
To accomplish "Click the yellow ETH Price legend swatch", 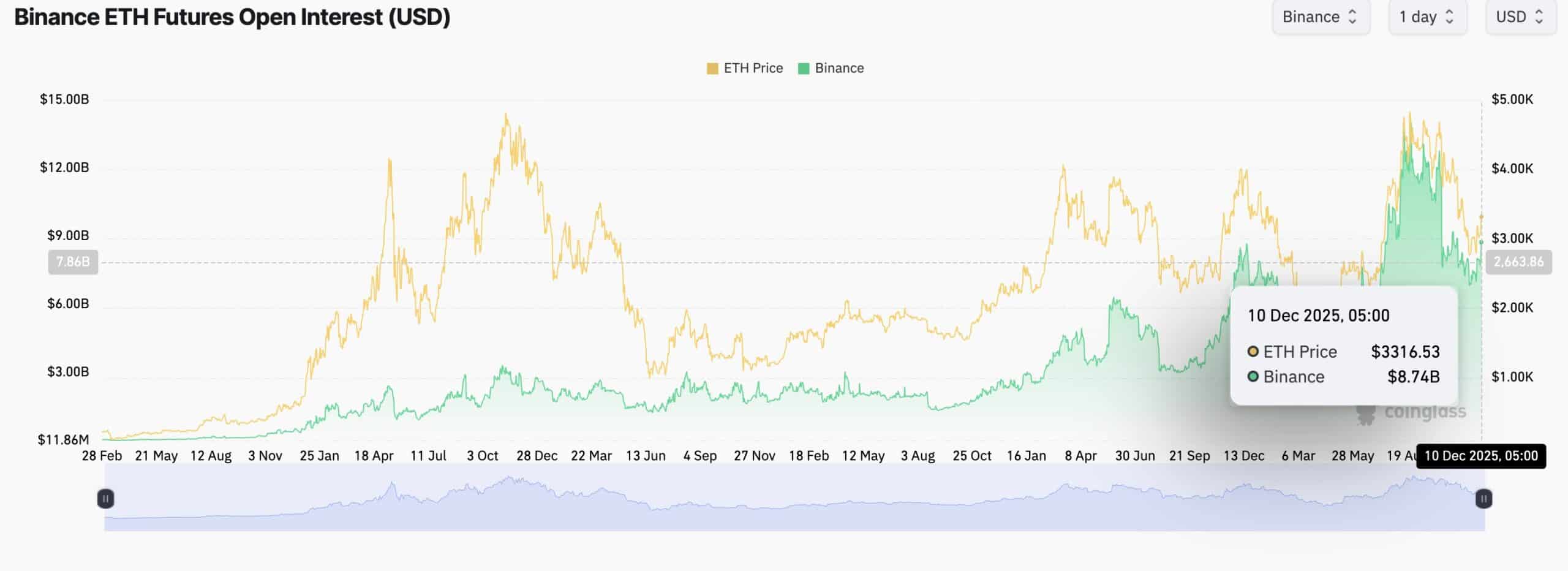I will [x=712, y=68].
